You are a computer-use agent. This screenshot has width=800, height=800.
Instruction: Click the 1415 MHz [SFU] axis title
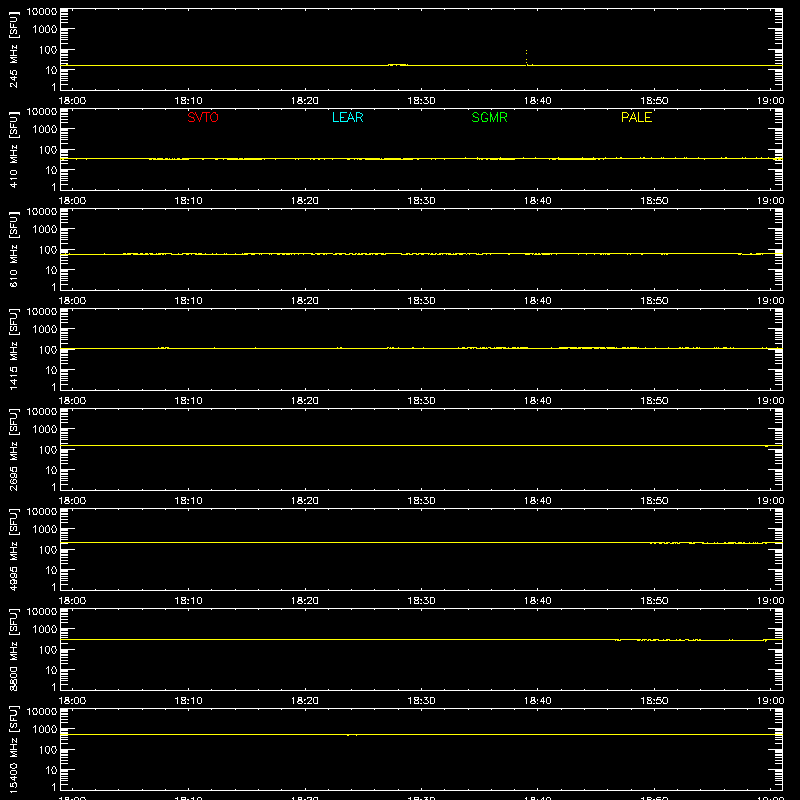[13, 349]
